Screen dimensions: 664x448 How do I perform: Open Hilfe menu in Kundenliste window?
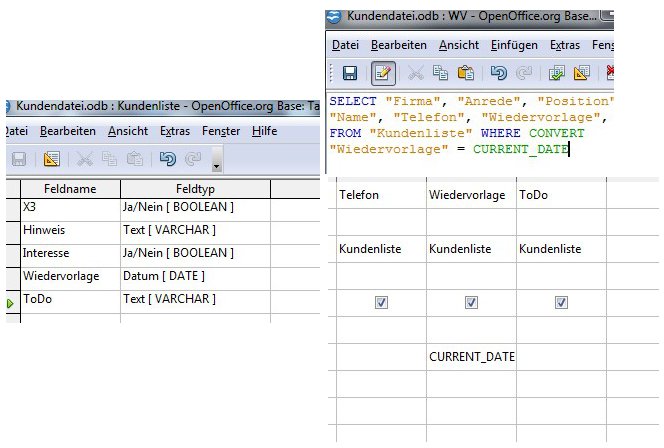pyautogui.click(x=264, y=131)
